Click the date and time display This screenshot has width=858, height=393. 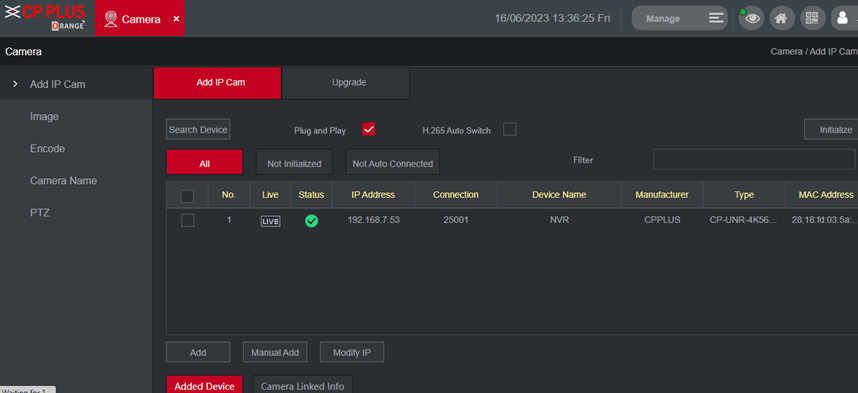pos(552,18)
